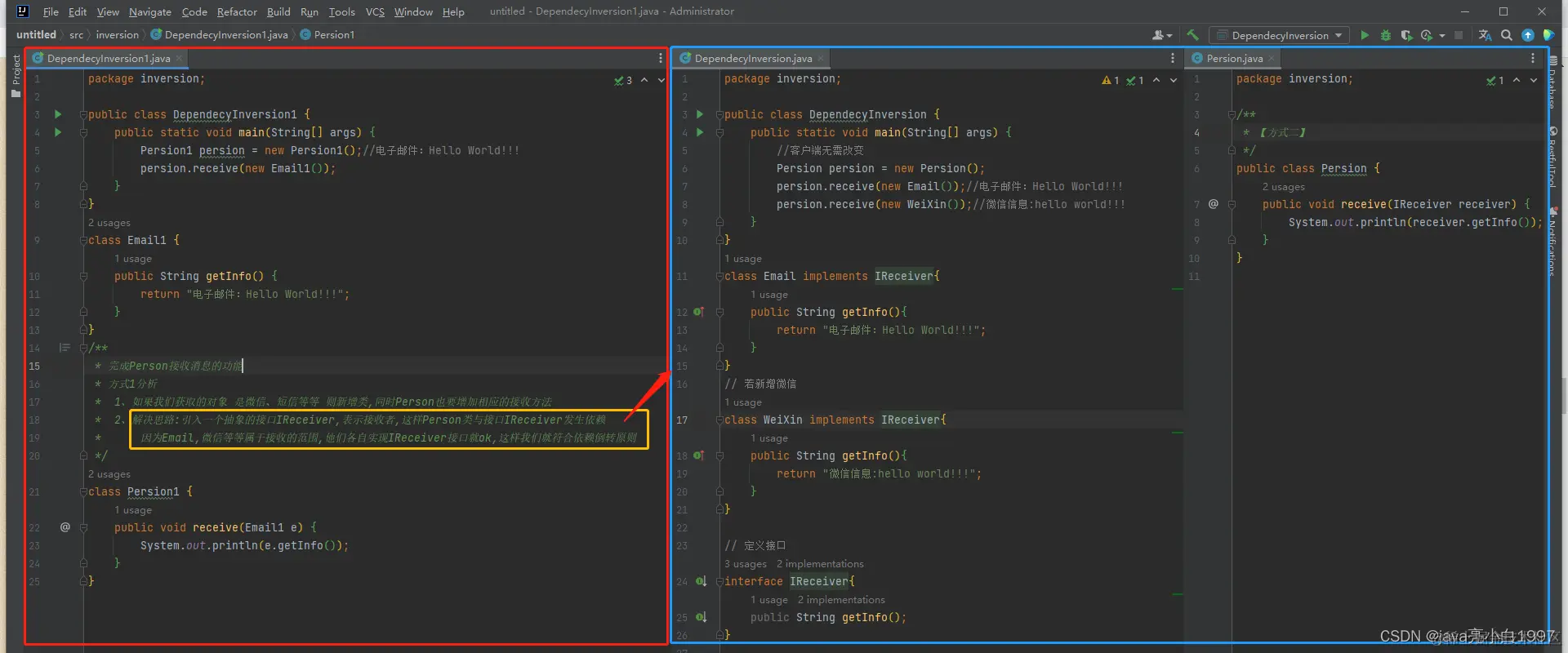Open the Notifications side panel
The height and width of the screenshot is (653, 1568).
coord(1552,242)
